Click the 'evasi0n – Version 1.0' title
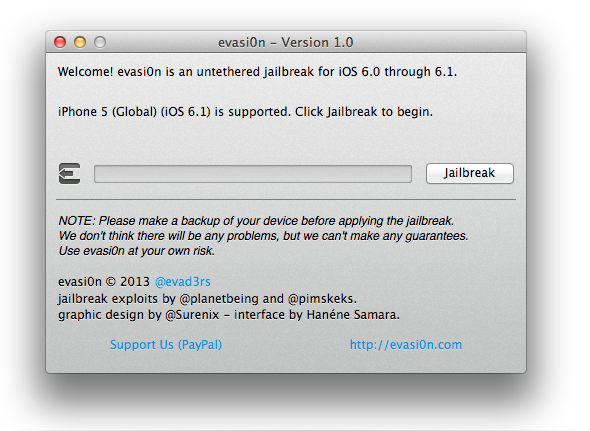The image size is (590, 431). click(x=286, y=42)
